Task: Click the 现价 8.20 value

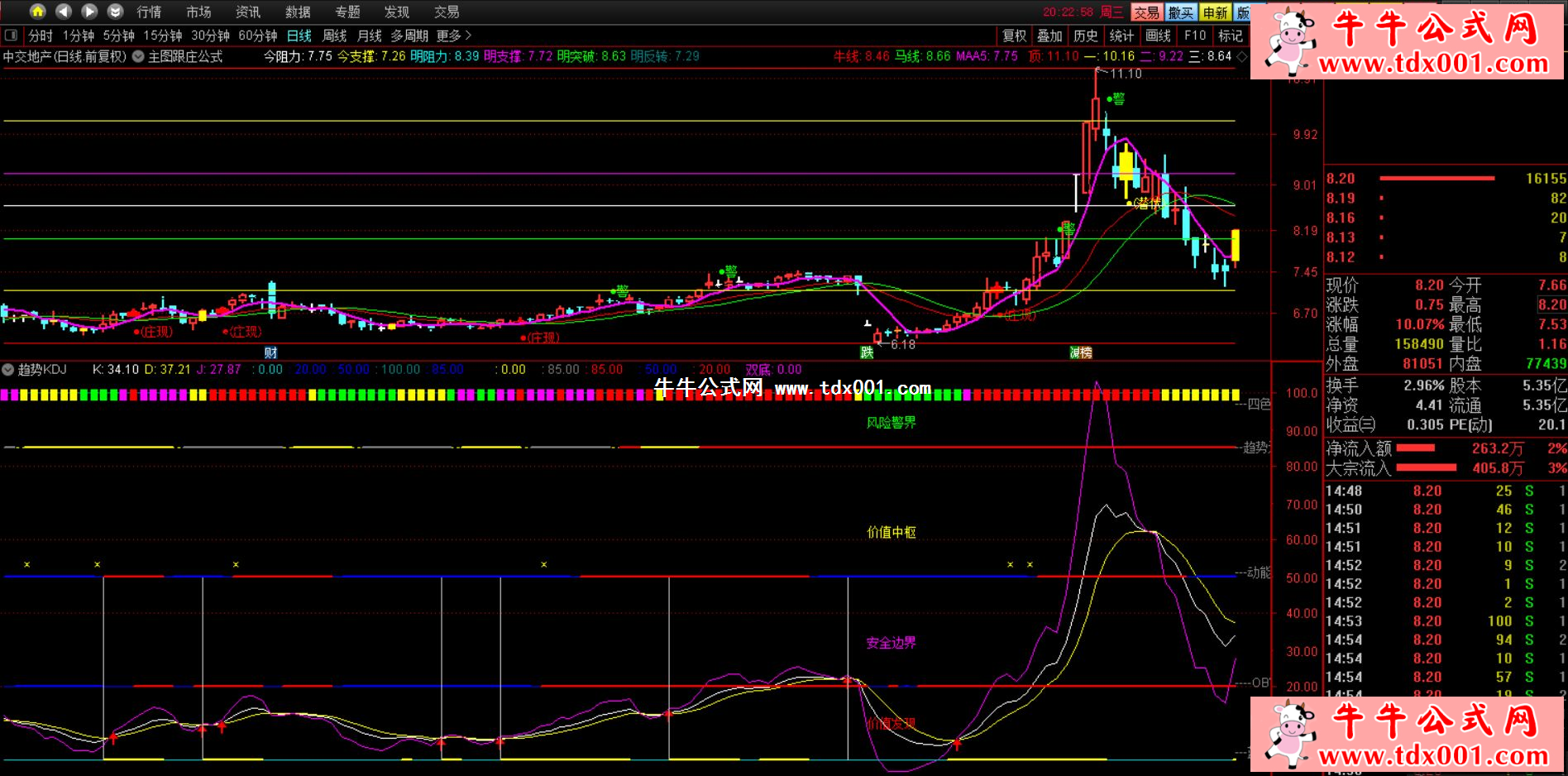Action: 1429,285
